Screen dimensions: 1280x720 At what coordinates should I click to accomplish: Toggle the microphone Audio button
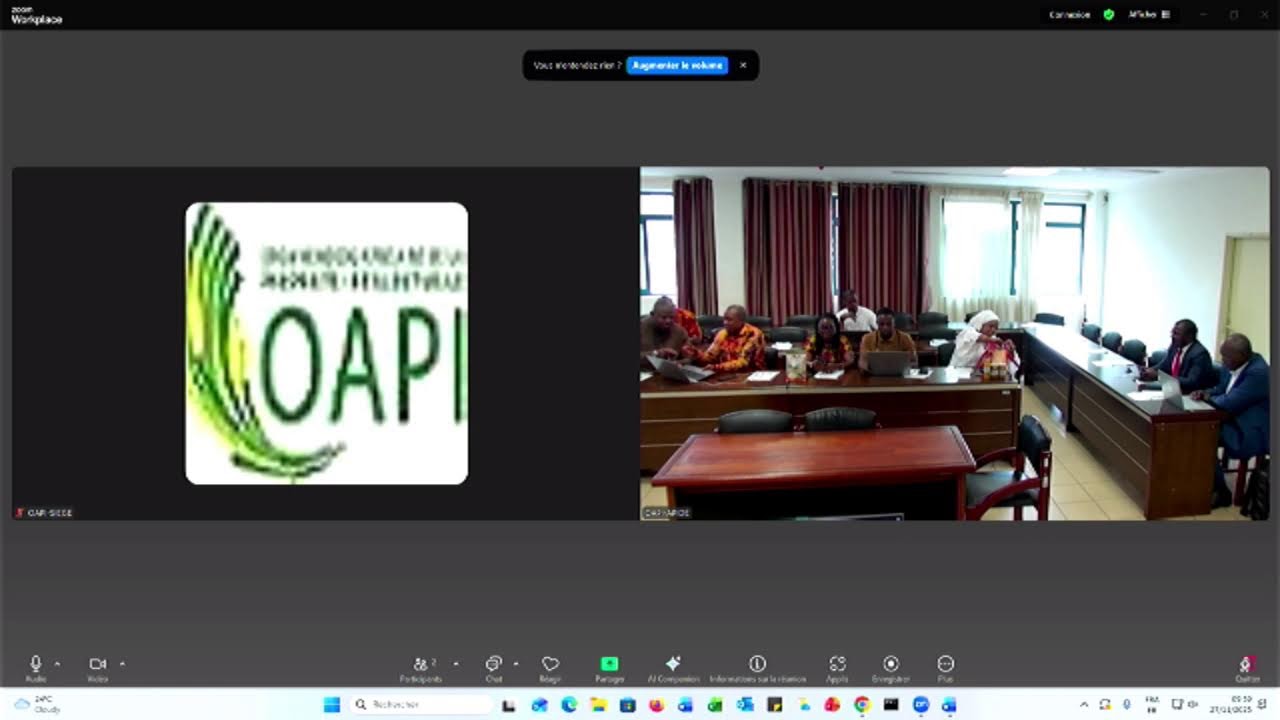36,668
